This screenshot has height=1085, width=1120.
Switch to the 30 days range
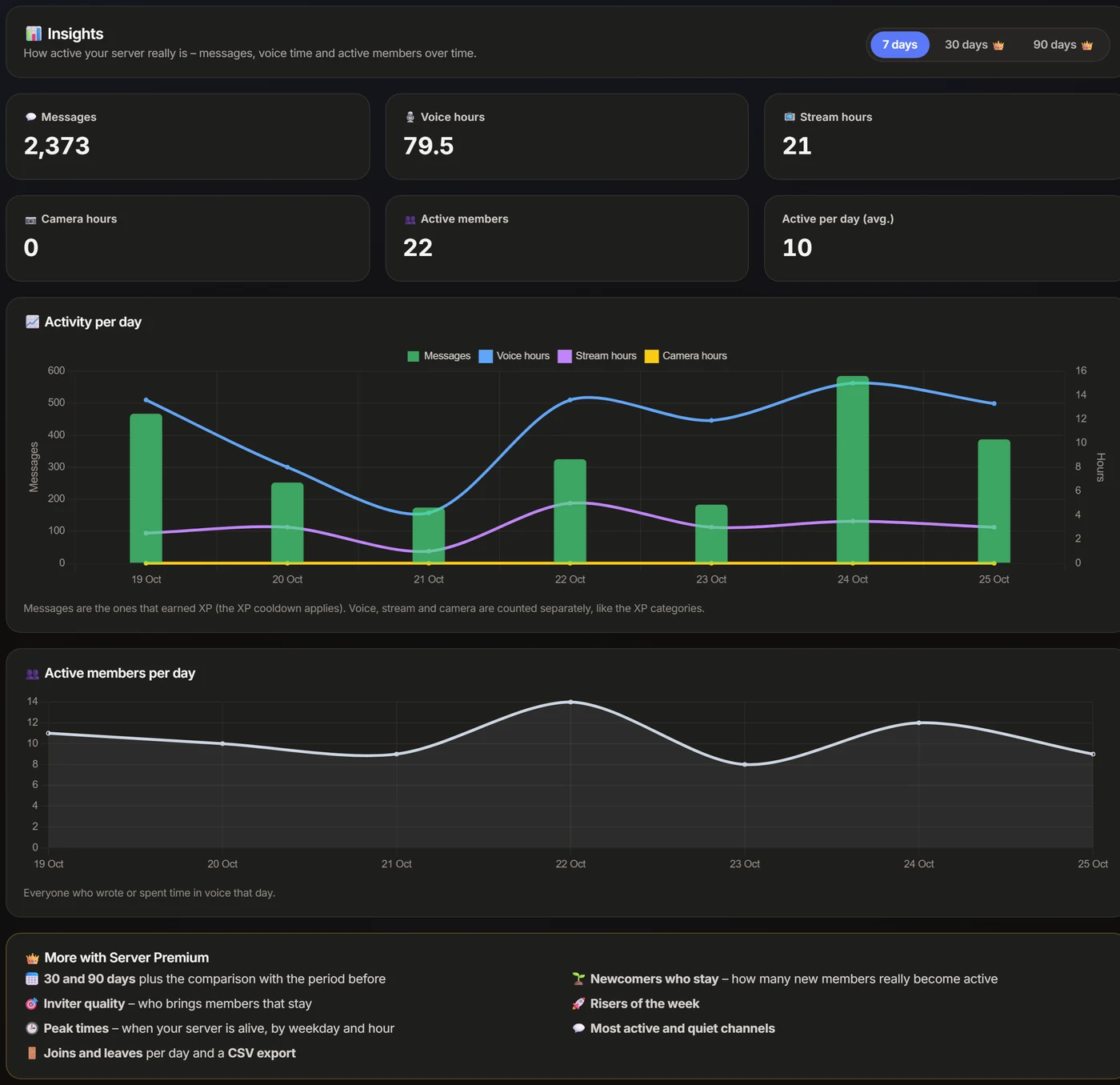click(x=974, y=45)
